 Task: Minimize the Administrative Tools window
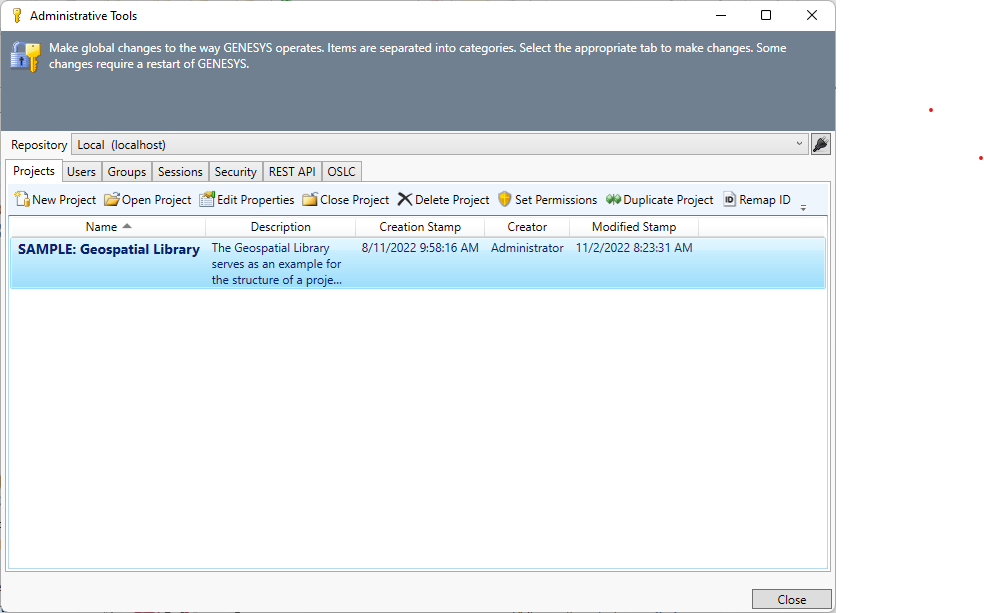pos(721,16)
